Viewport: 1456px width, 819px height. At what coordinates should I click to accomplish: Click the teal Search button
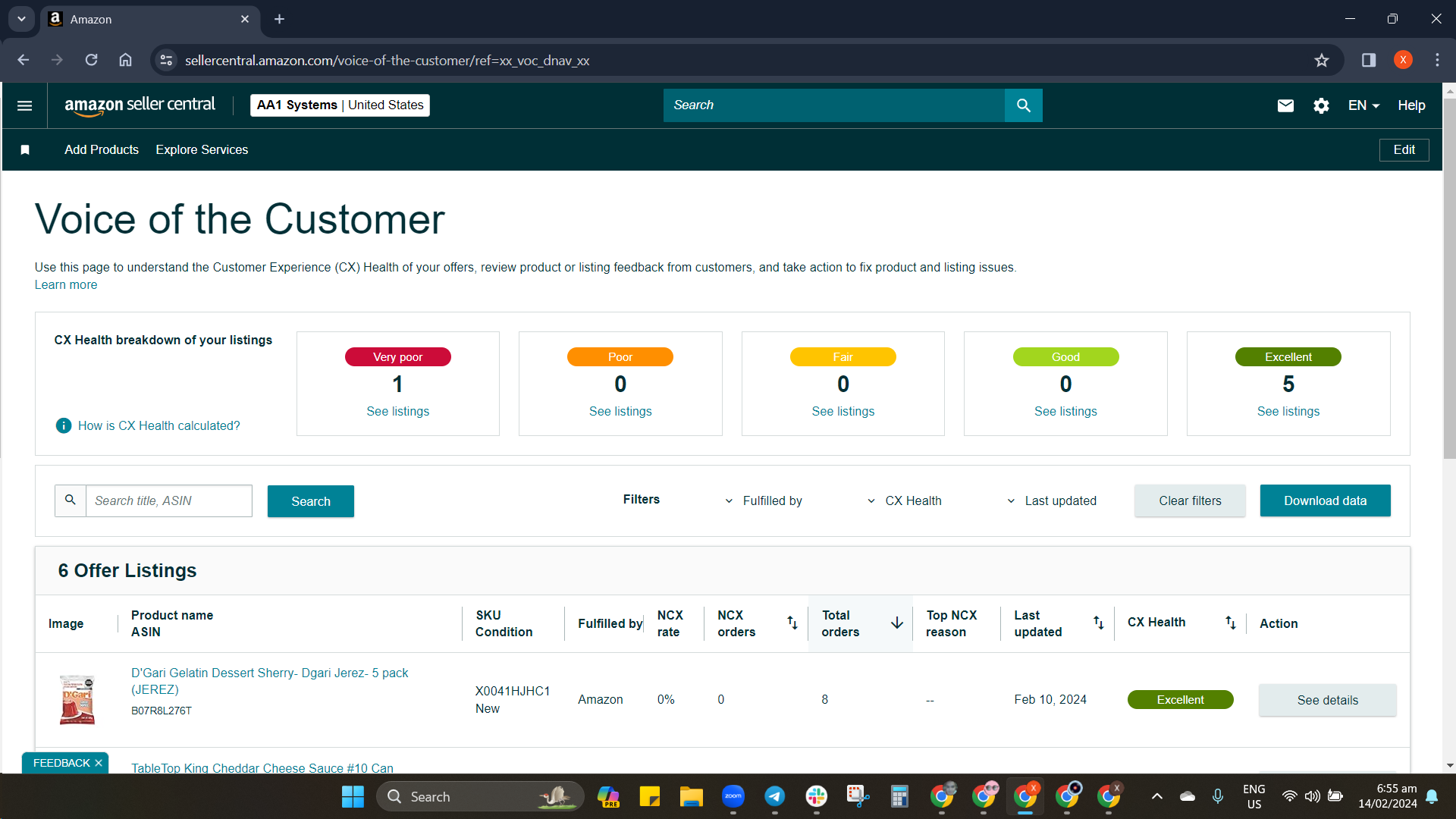pyautogui.click(x=311, y=501)
